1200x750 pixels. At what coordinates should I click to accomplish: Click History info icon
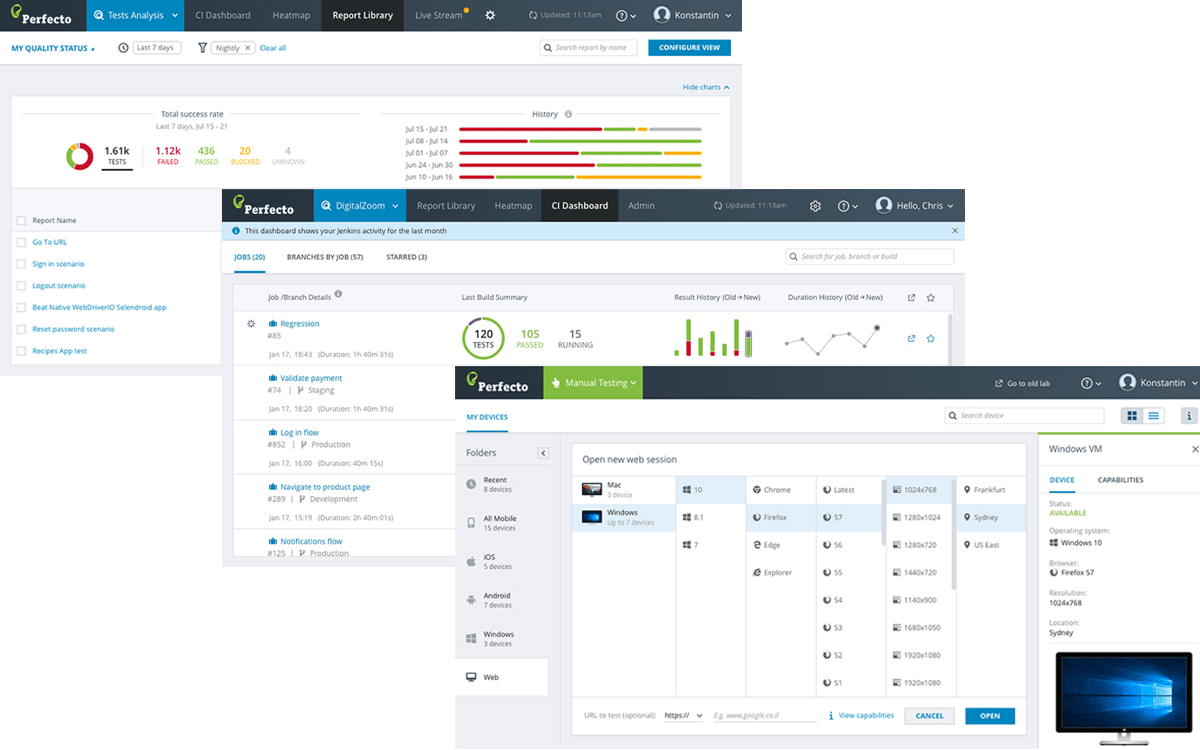pos(568,114)
